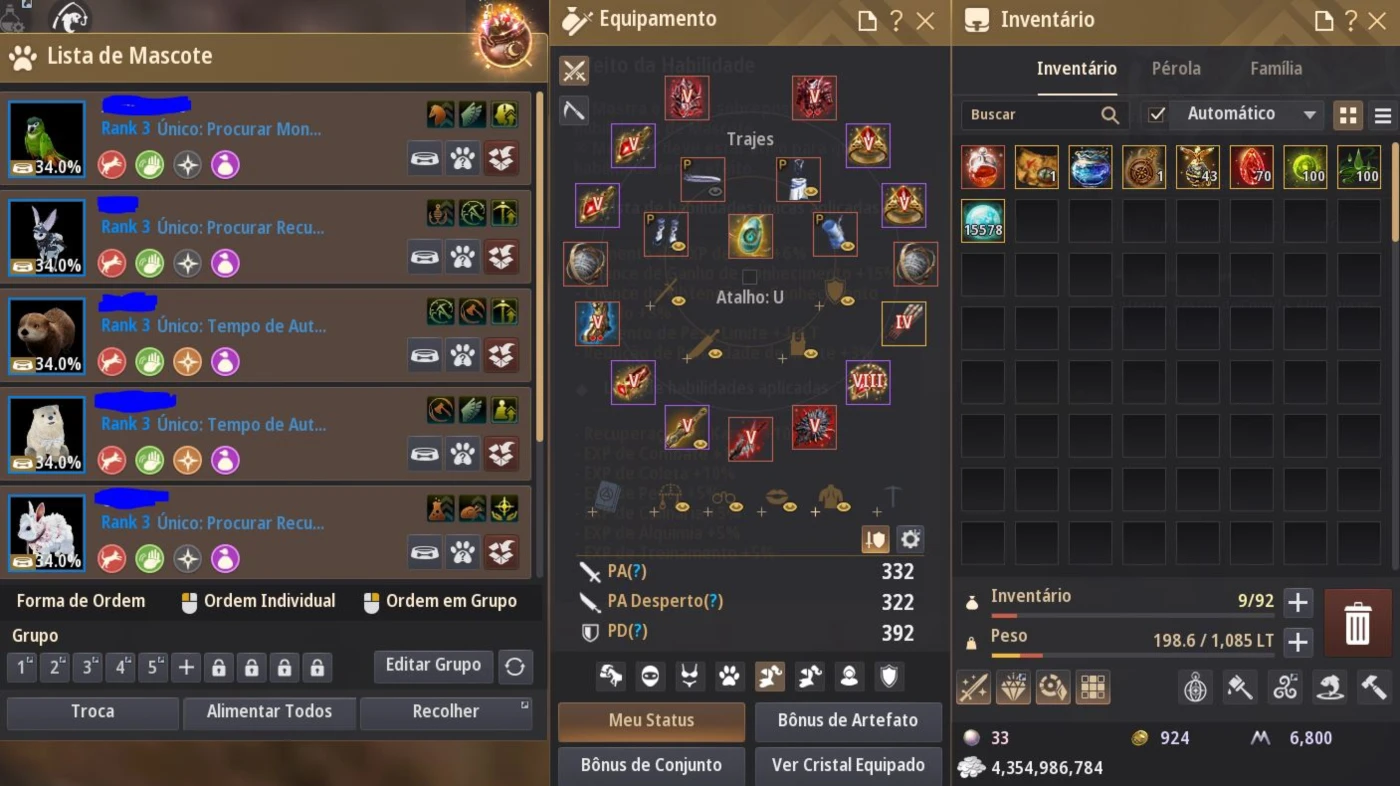Viewport: 1400px width, 786px height.
Task: Click the paw icon on parrot pet row
Action: [x=462, y=158]
